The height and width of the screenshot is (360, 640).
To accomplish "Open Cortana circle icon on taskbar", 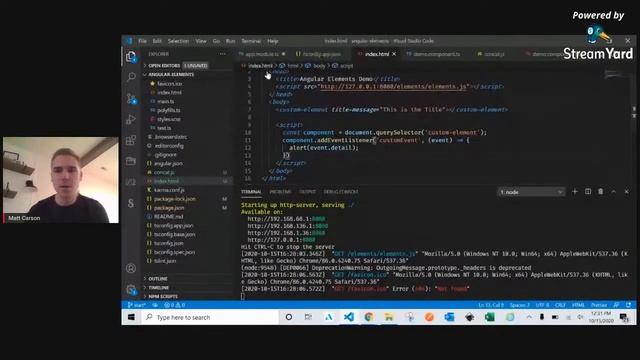I will 289,317.
